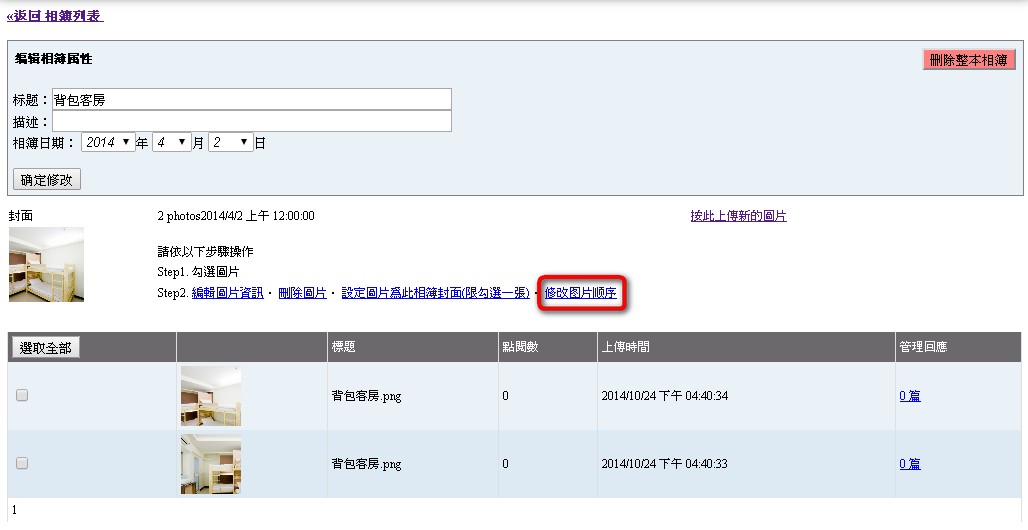Click the 刪除整本相簿 button
Screen dimensions: 1028x530
coord(968,60)
